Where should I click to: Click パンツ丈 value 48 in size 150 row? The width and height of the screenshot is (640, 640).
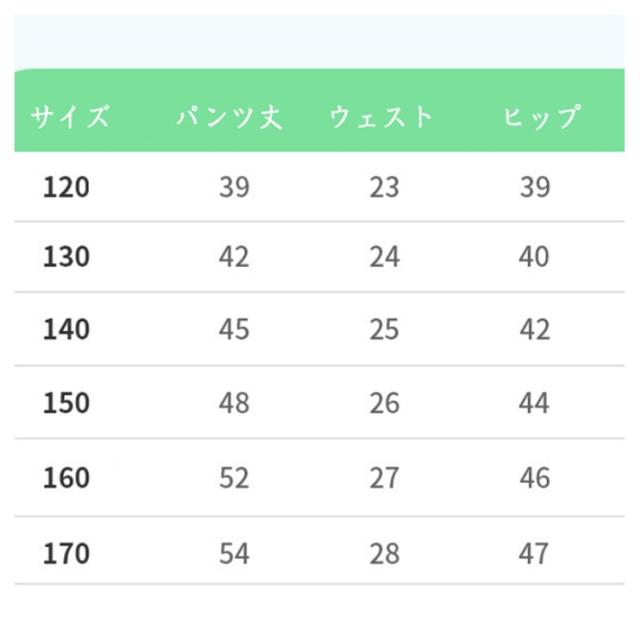click(234, 403)
